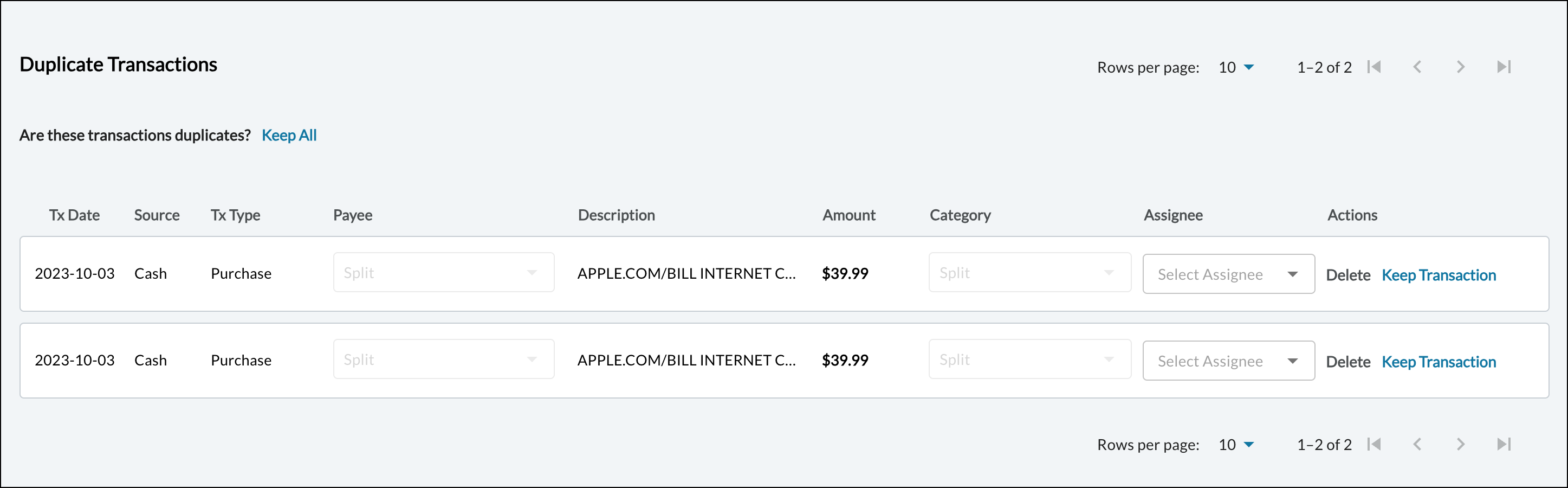
Task: Open Select Assignee dropdown in second row
Action: 1228,361
